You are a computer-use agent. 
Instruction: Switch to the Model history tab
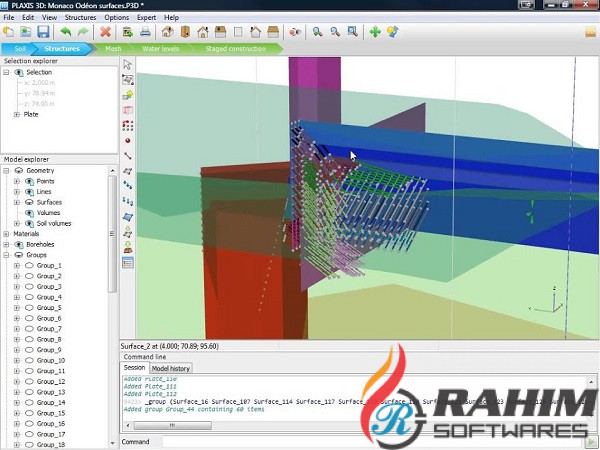click(x=171, y=369)
